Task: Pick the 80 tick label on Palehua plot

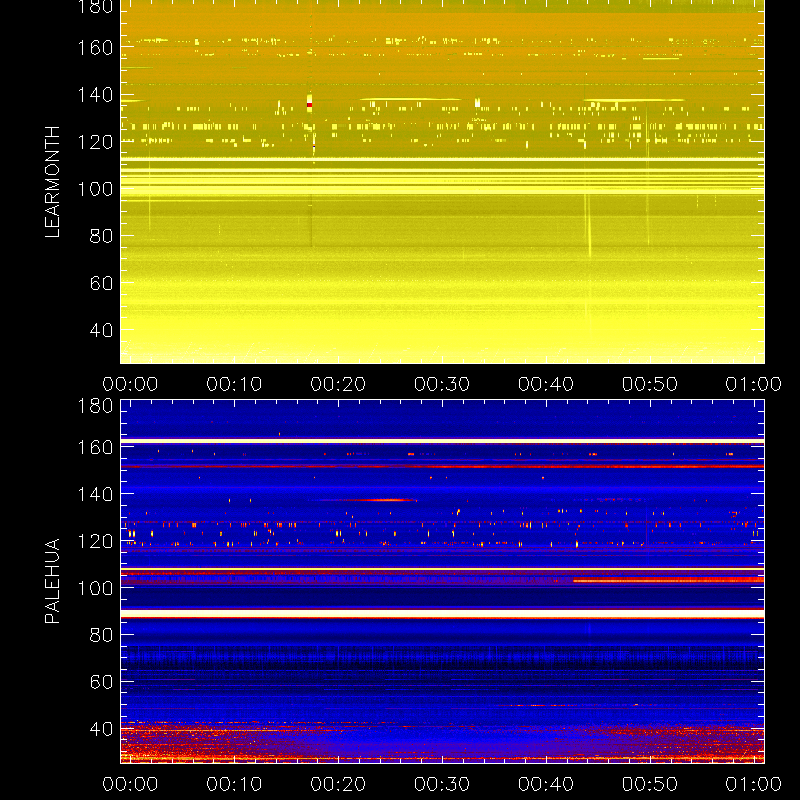Action: (102, 635)
